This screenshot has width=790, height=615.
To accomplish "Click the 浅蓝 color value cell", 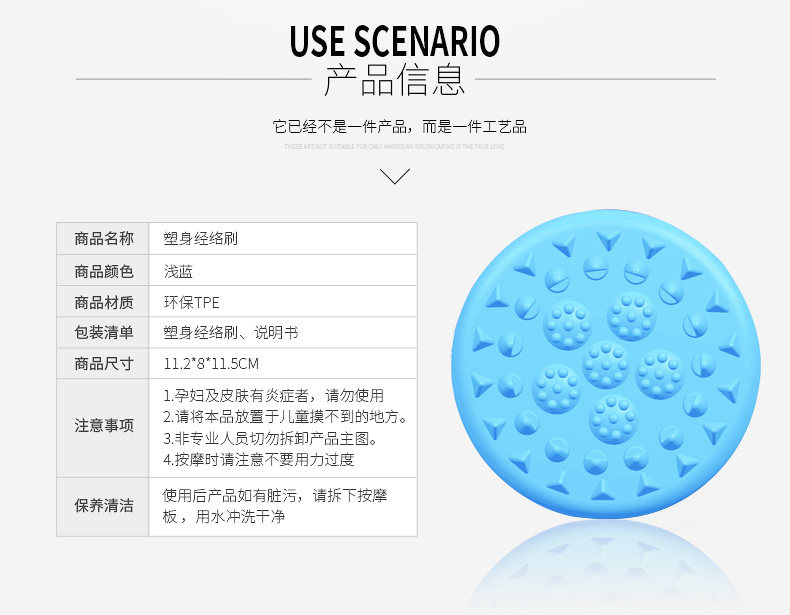I will click(x=179, y=270).
